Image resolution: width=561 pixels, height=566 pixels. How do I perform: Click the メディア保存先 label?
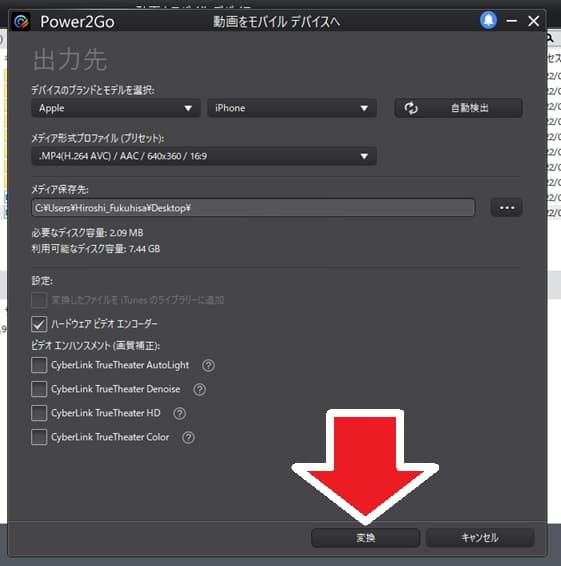(x=60, y=190)
